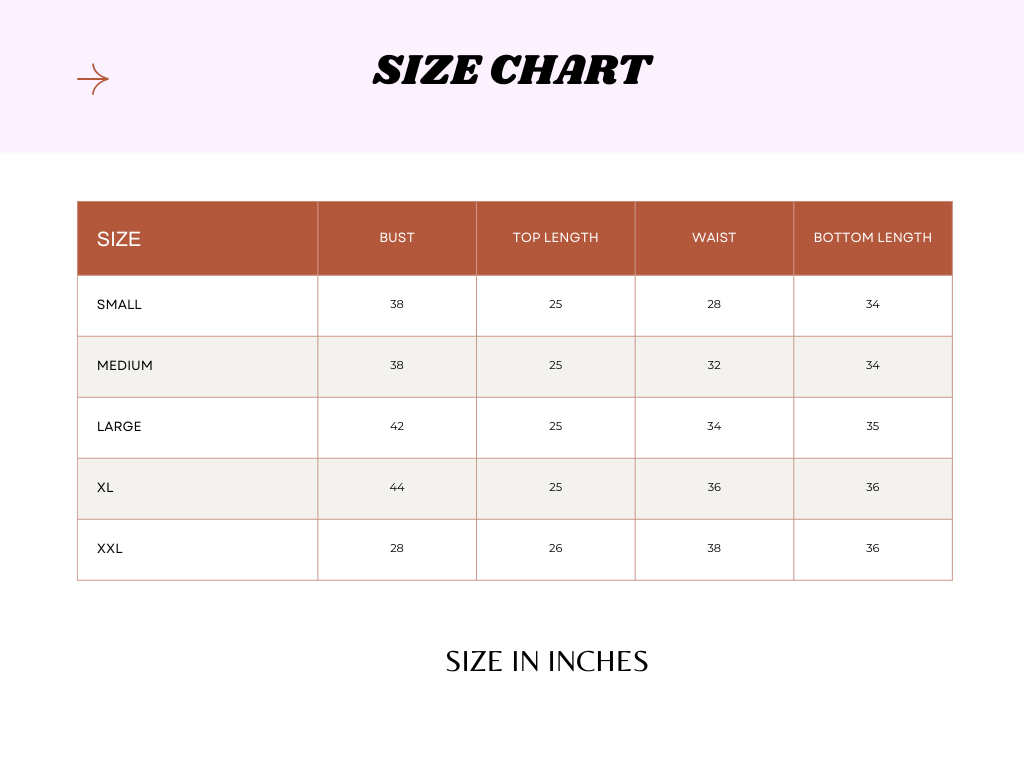This screenshot has height=768, width=1024.
Task: Select the LARGE bottom length value 35
Action: point(872,427)
